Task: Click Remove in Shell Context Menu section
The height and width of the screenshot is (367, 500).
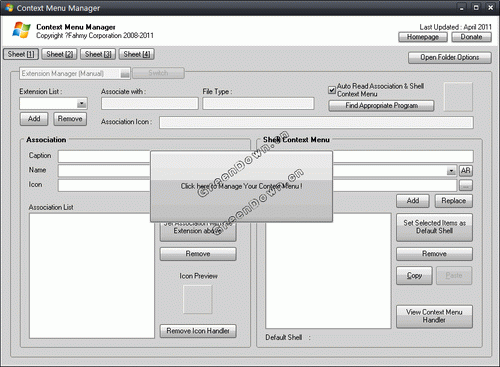Action: pyautogui.click(x=434, y=254)
